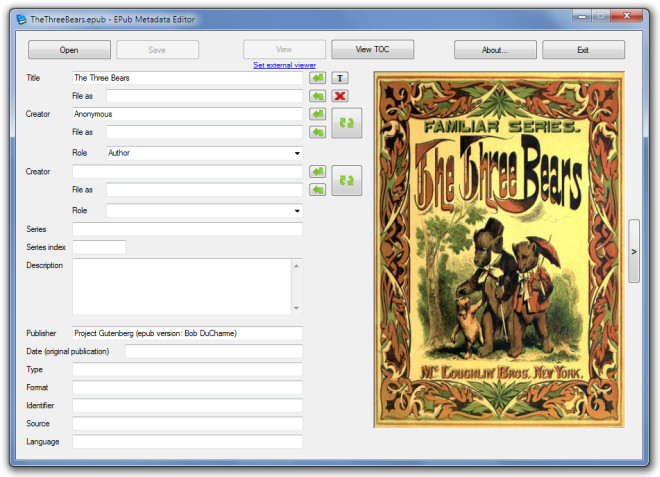Click the Series index input field
Image resolution: width=660 pixels, height=477 pixels.
coord(99,247)
